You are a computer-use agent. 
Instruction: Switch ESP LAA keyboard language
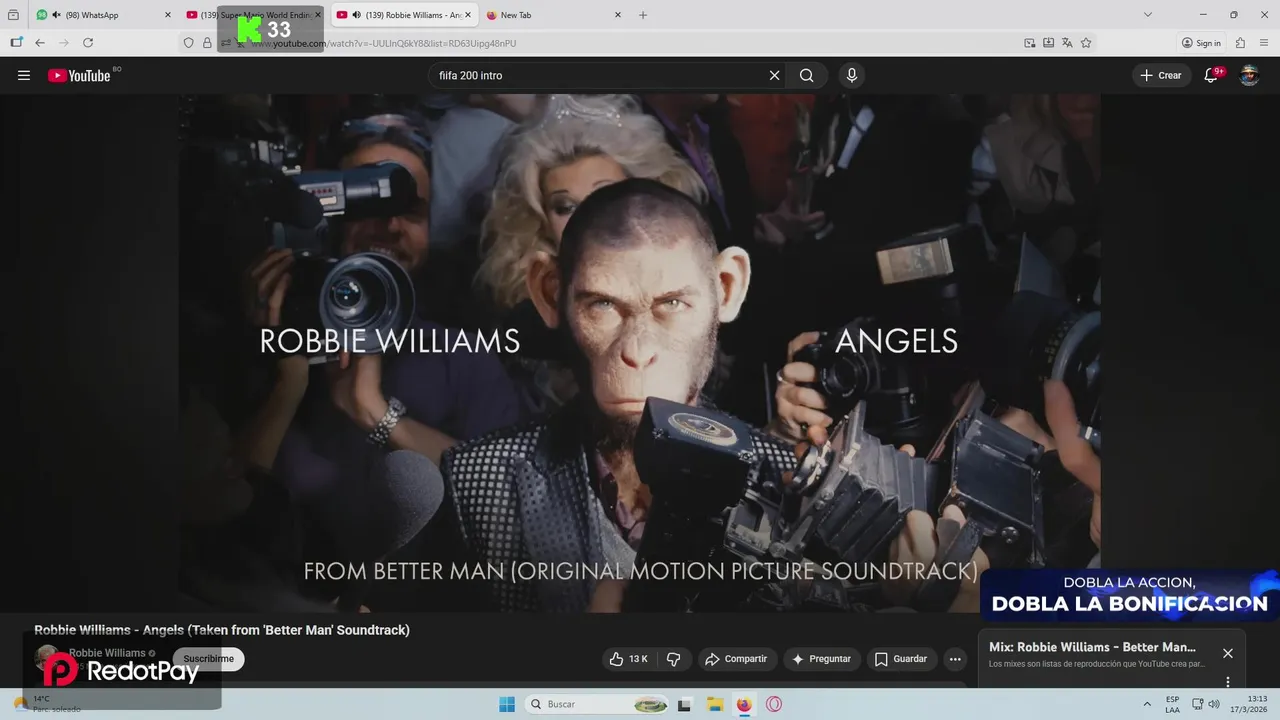(x=1172, y=704)
